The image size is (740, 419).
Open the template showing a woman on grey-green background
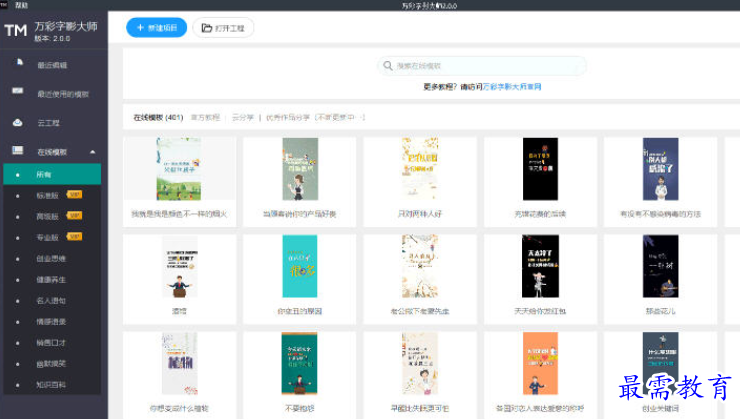300,169
